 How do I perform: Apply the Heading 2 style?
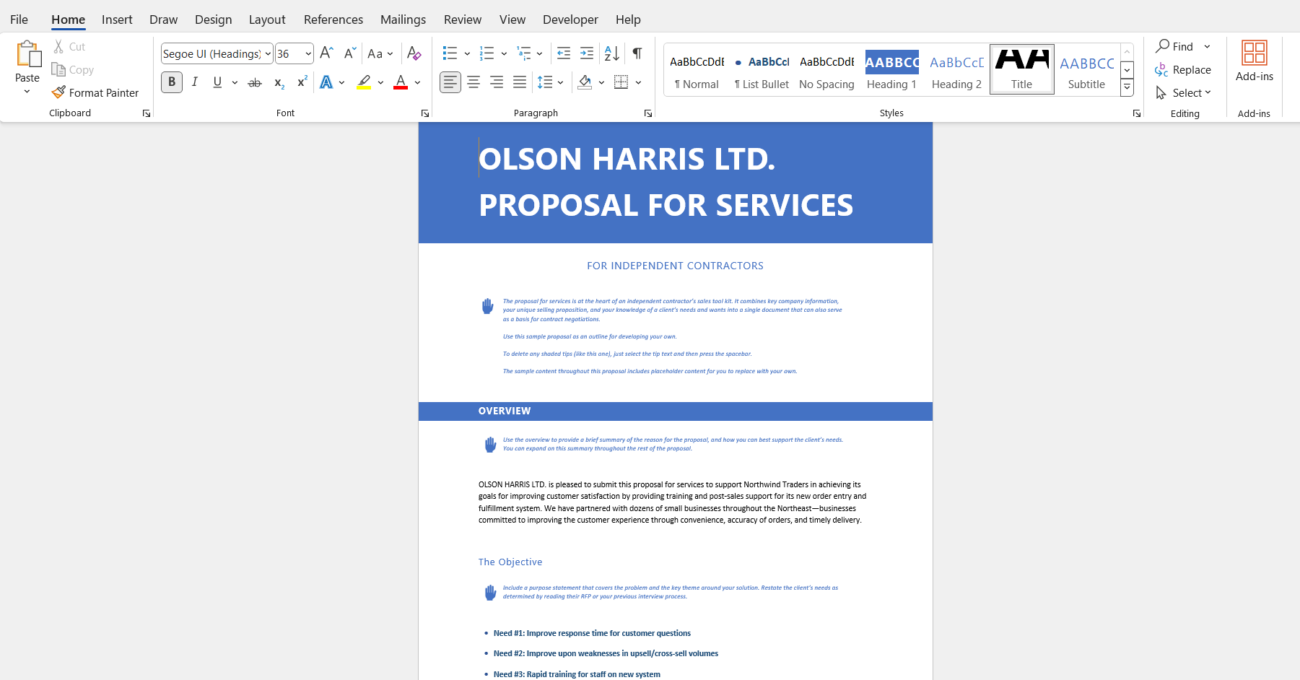coord(957,70)
